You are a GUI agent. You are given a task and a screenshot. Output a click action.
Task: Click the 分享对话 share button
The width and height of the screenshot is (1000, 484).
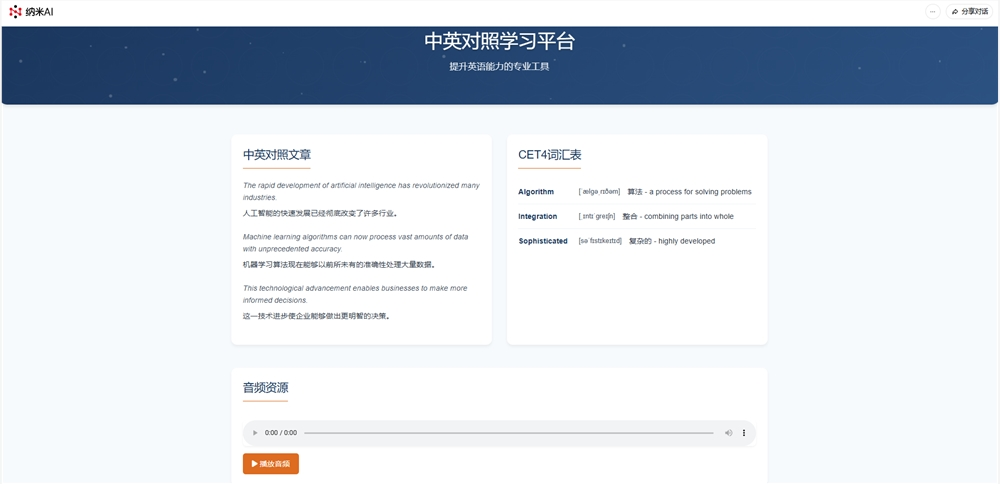pos(969,12)
